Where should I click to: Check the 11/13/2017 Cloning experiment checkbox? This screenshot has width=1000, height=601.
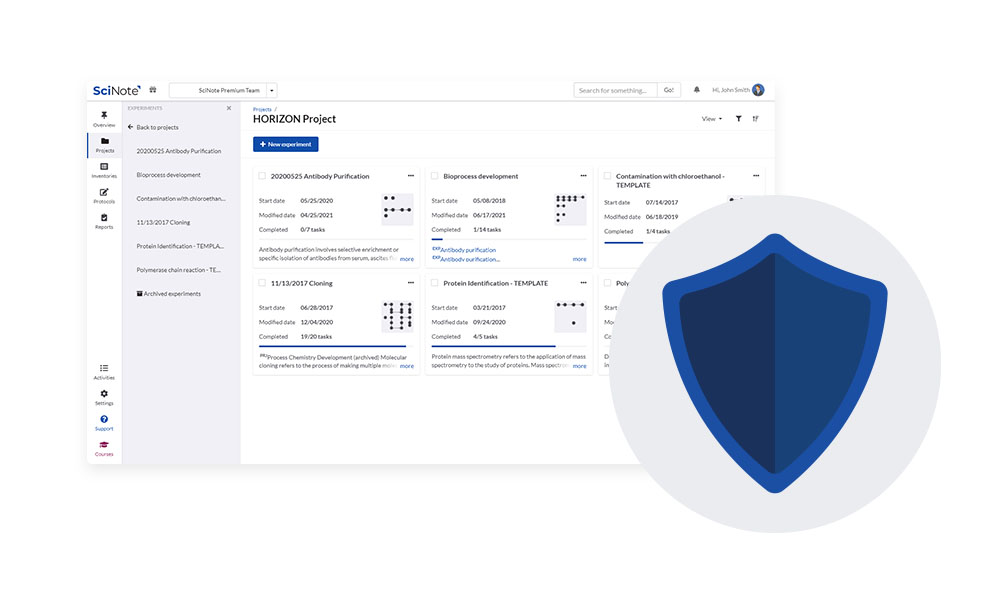(x=262, y=283)
